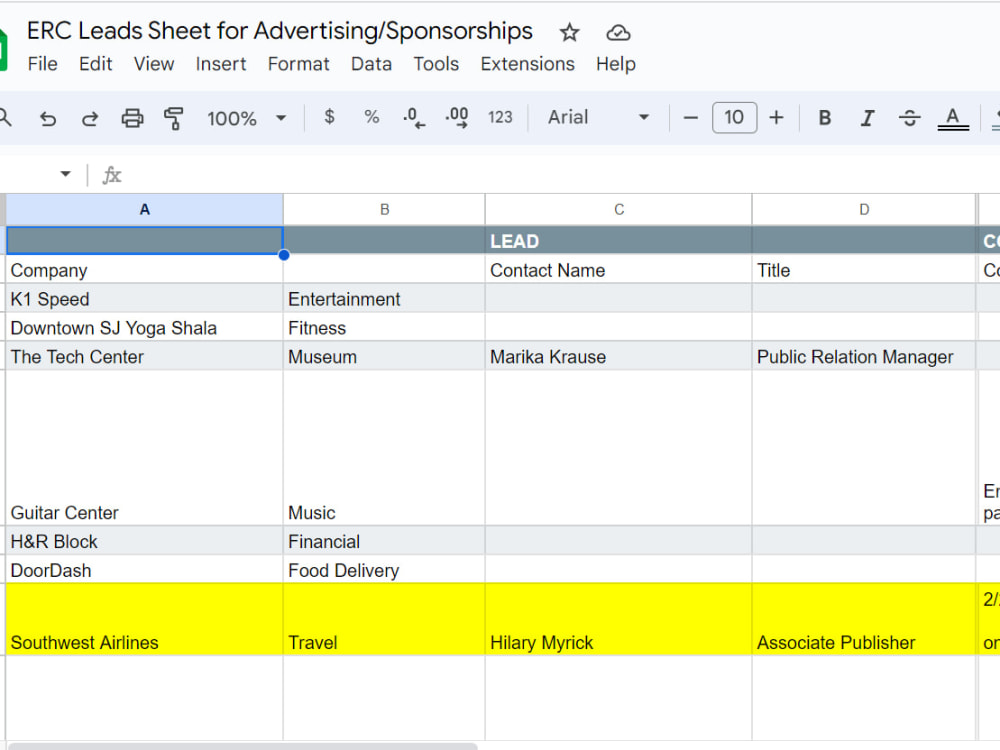
Task: Open the Arial font dropdown
Action: click(x=598, y=117)
